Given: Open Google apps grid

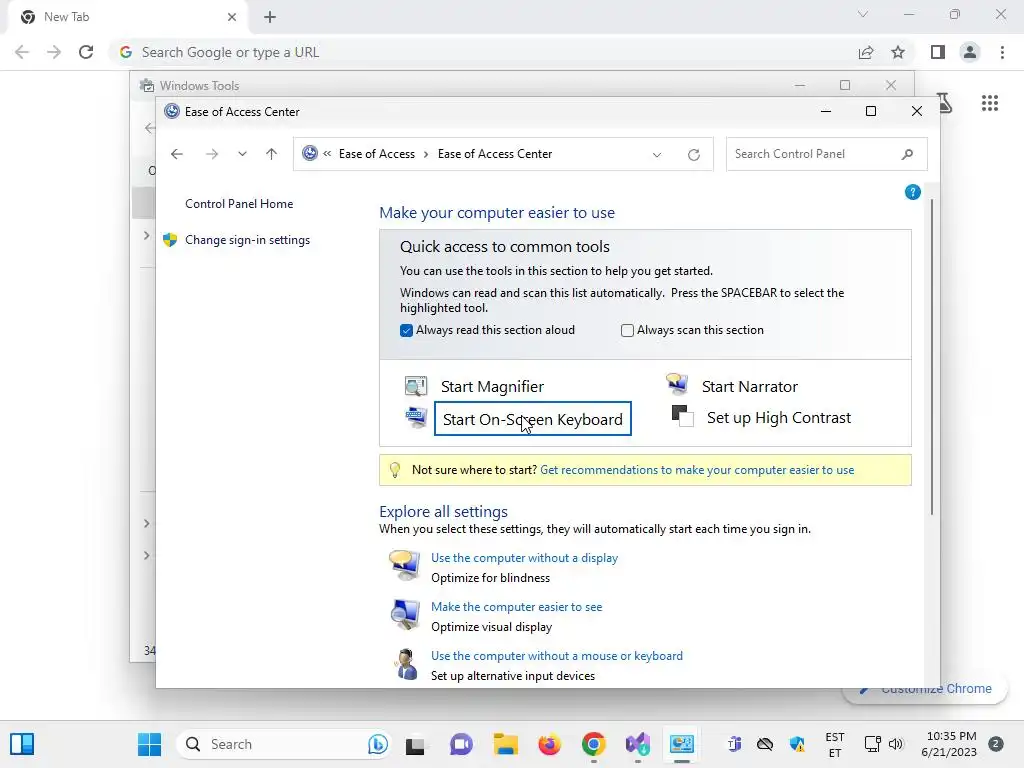Looking at the screenshot, I should (990, 103).
